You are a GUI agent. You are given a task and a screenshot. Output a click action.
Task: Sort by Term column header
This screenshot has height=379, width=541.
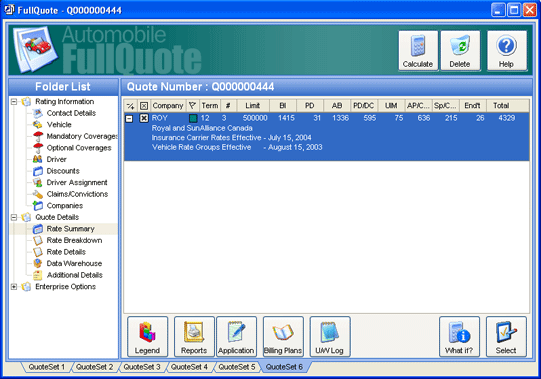coord(210,106)
